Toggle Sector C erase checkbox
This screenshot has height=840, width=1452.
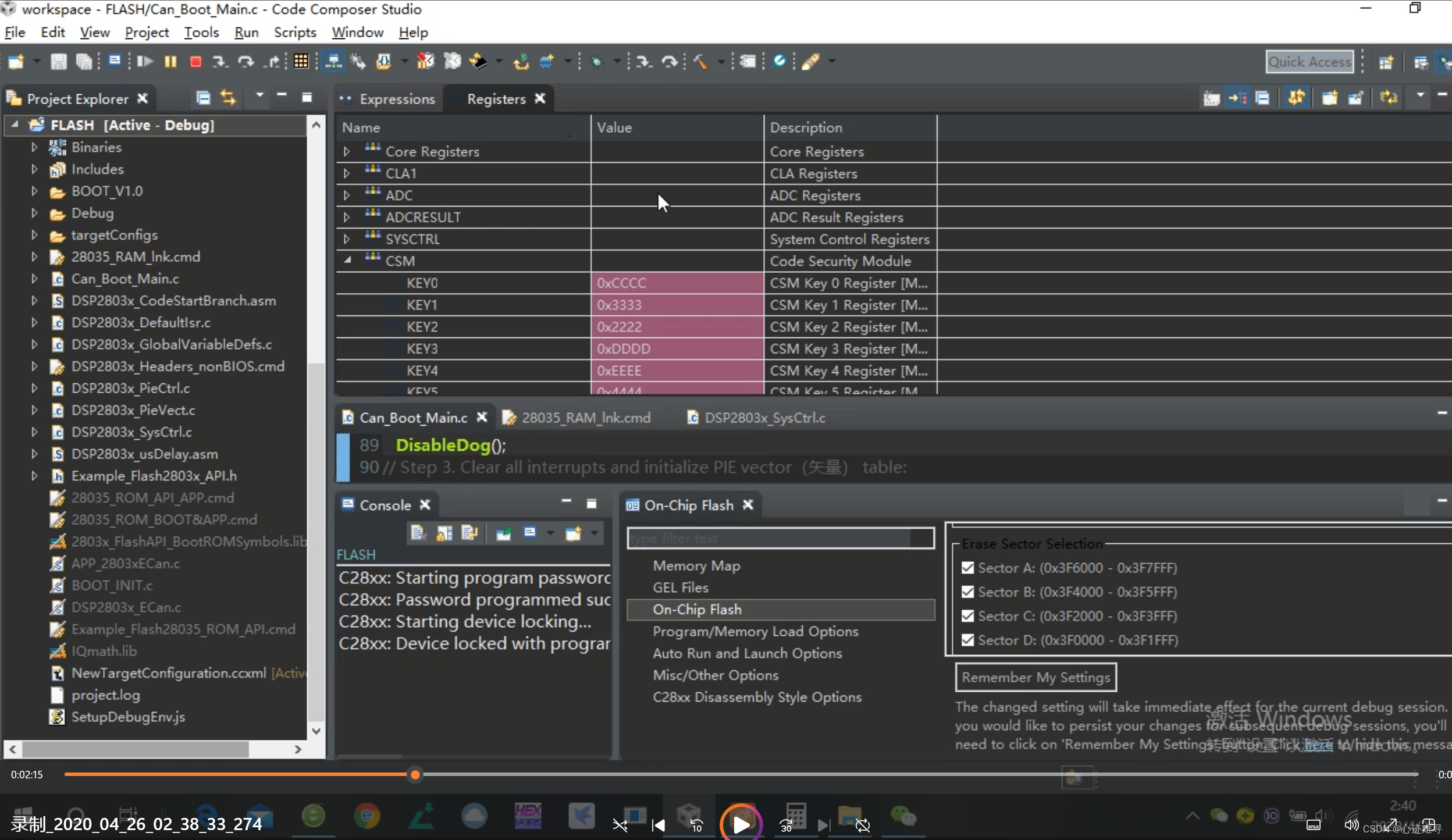point(967,616)
